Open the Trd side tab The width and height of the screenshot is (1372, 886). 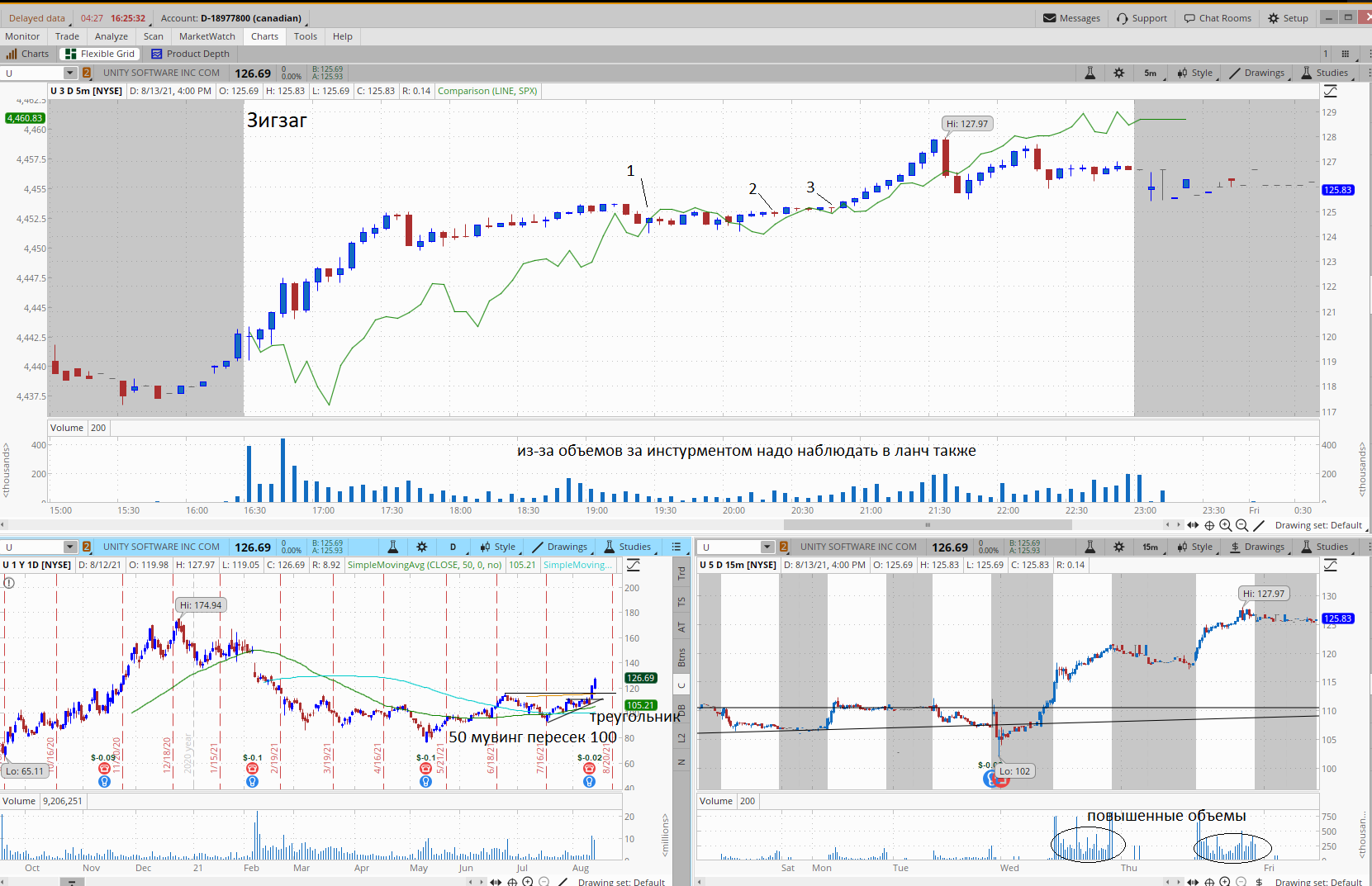pos(682,572)
